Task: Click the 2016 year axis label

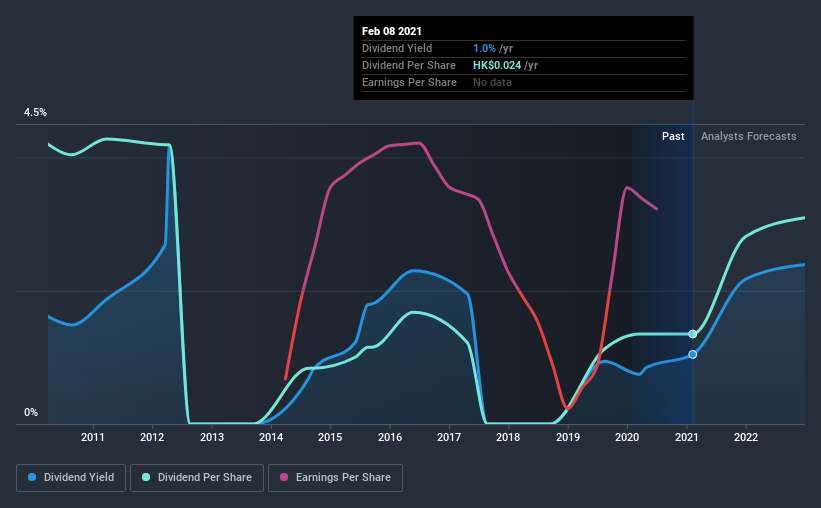Action: coord(390,437)
